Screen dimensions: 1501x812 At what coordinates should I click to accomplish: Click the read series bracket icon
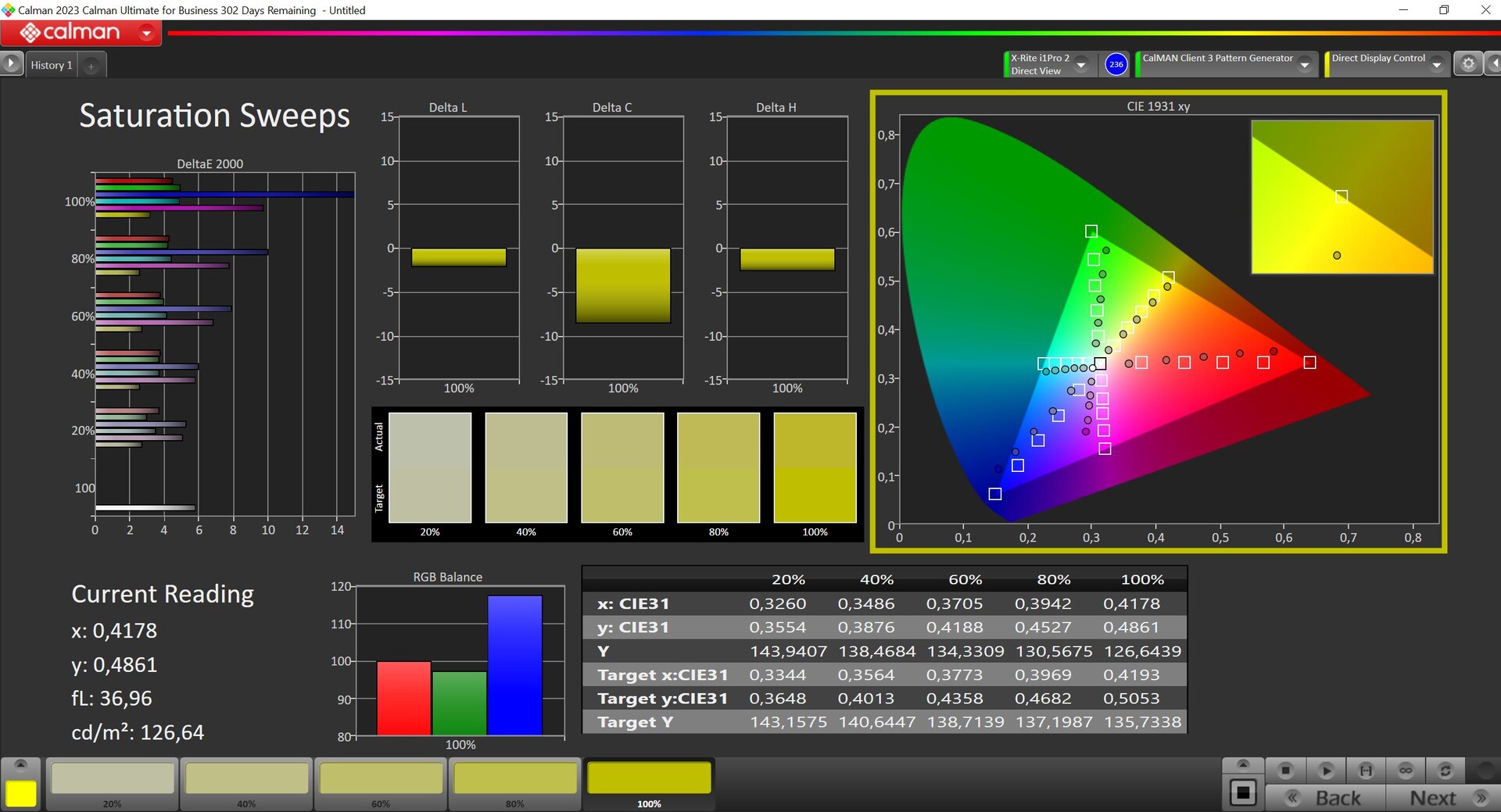(x=1366, y=771)
